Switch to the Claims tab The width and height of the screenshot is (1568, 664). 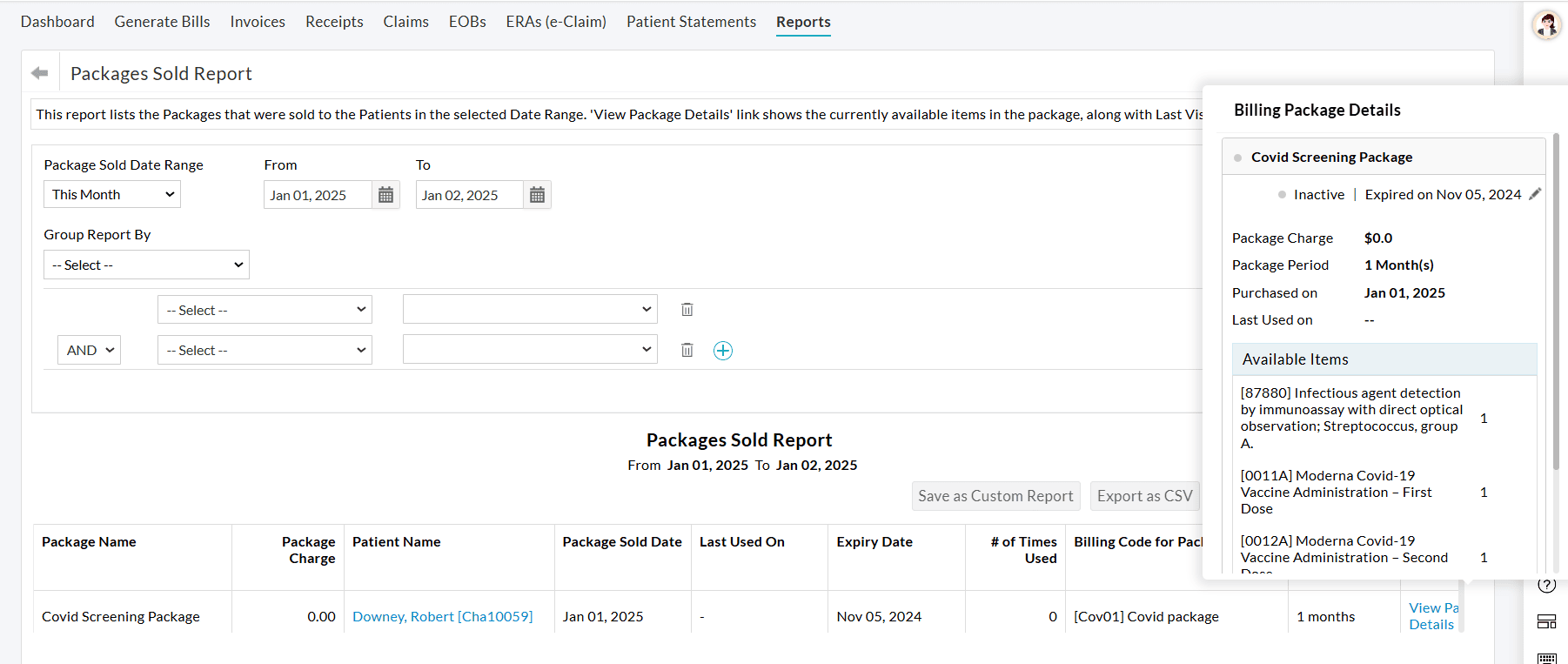pyautogui.click(x=405, y=22)
